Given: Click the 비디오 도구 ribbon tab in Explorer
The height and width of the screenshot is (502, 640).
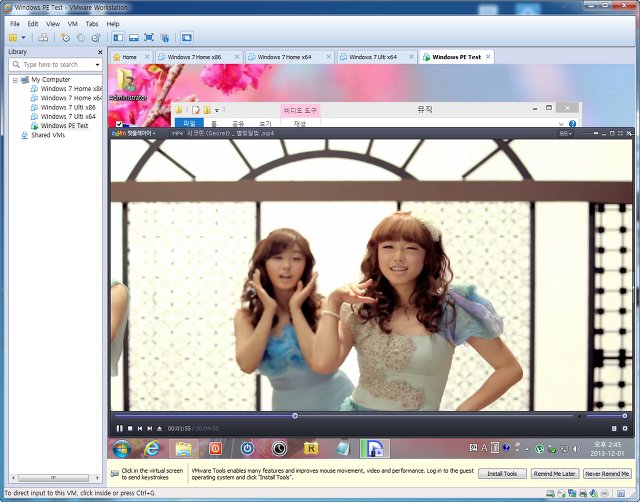Looking at the screenshot, I should click(x=300, y=111).
